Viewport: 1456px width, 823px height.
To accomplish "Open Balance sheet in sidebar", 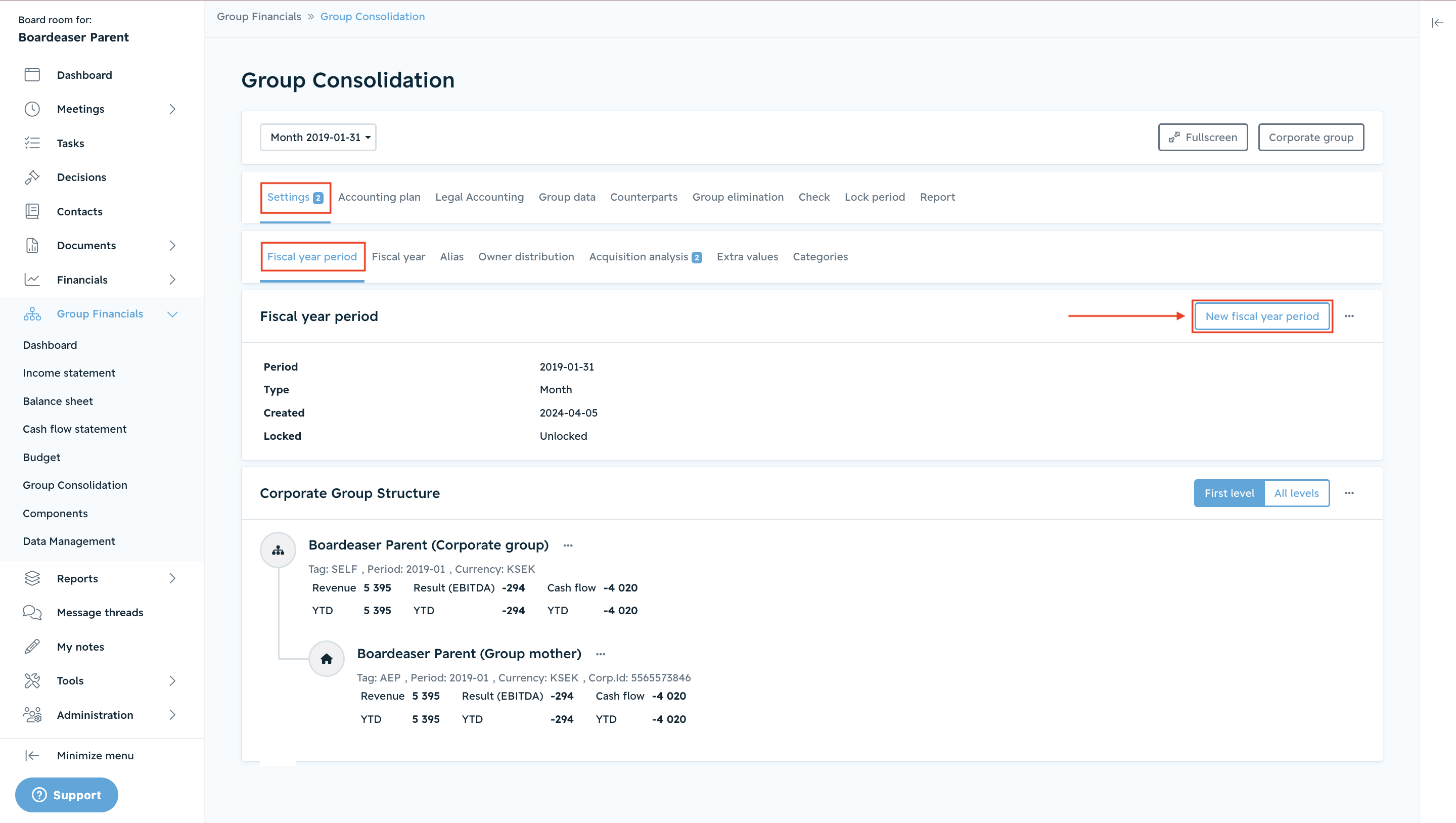I will (x=58, y=401).
